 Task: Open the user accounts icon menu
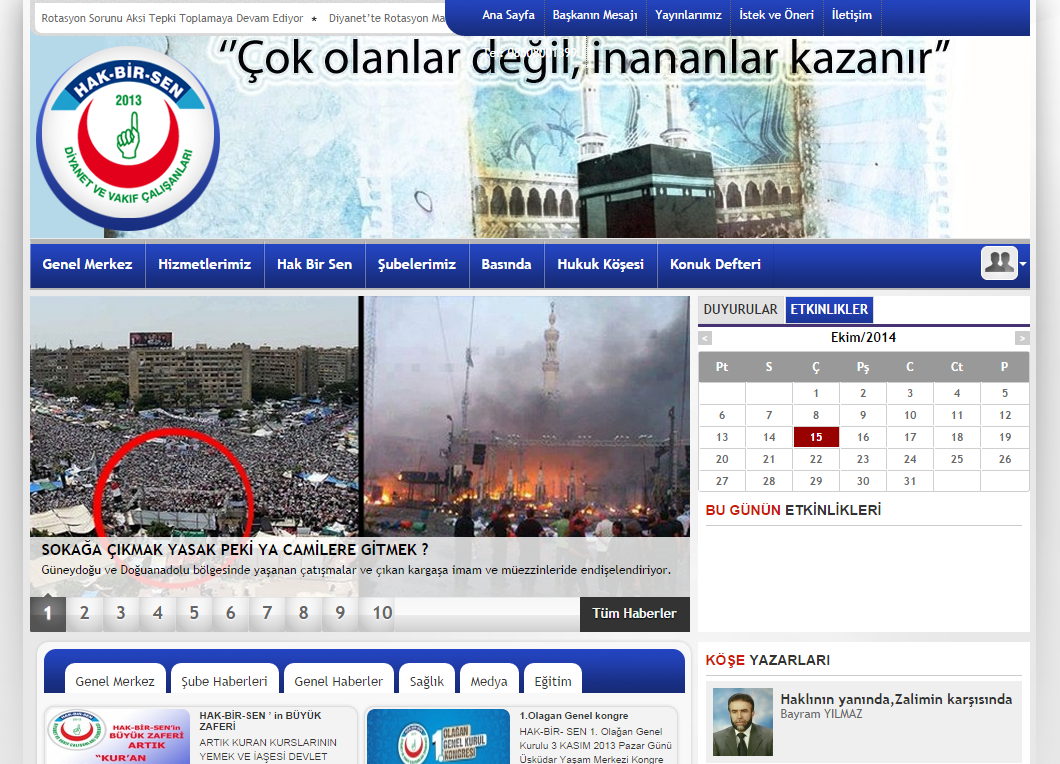(999, 263)
